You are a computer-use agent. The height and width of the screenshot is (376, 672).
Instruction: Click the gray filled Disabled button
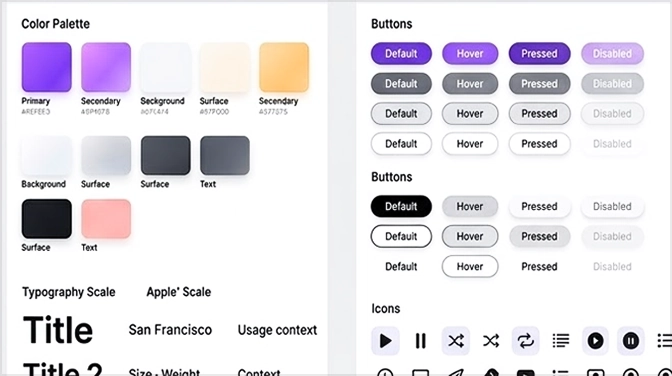pyautogui.click(x=612, y=84)
